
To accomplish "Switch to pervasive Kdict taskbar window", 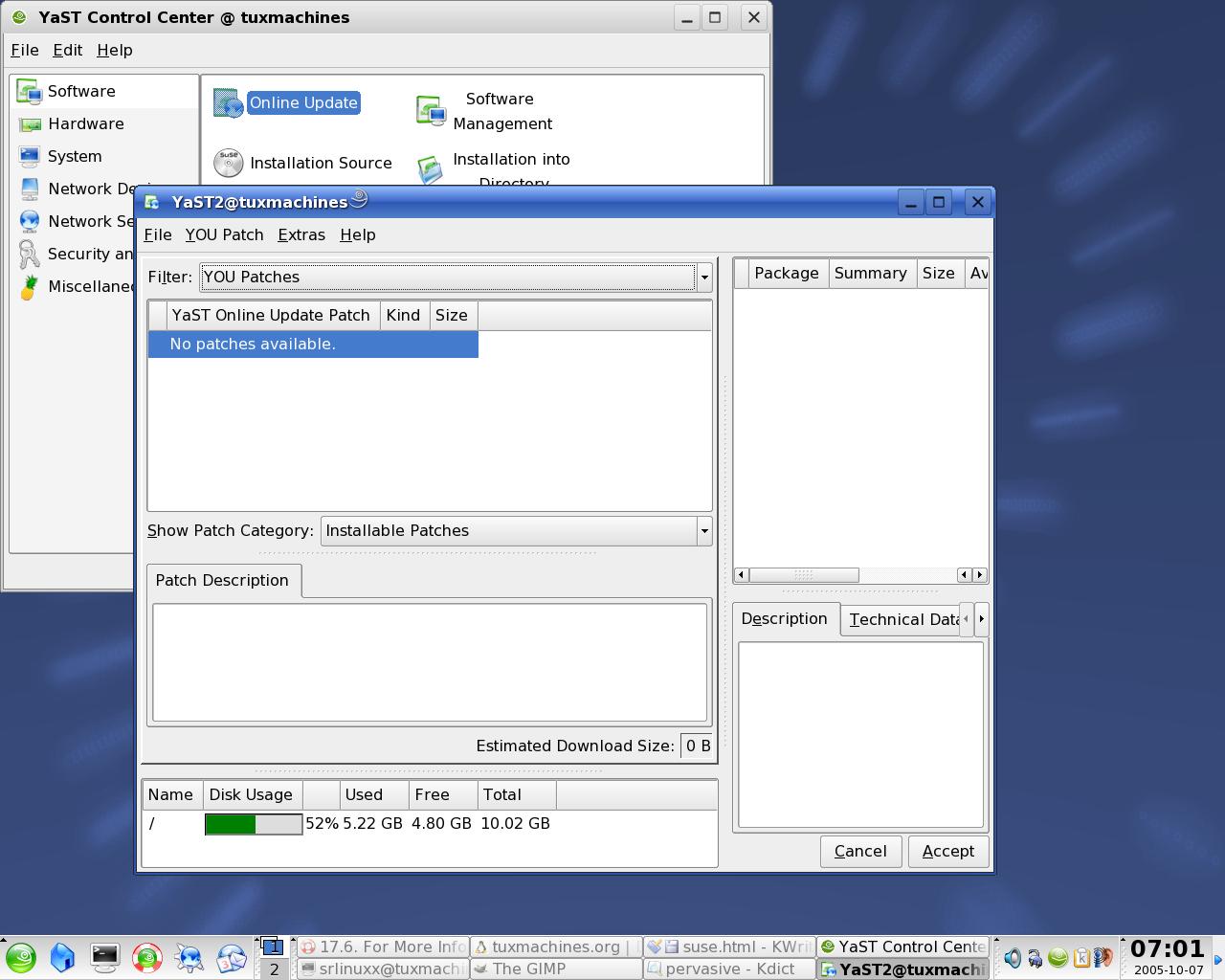I will point(729,969).
